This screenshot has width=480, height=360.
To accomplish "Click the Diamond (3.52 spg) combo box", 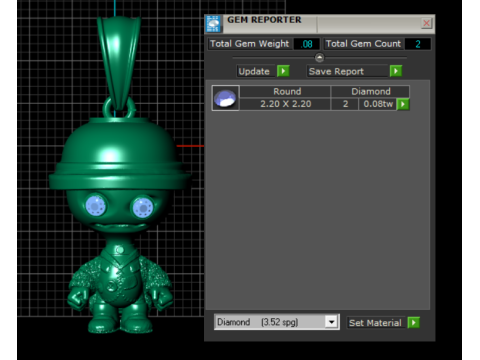I will tap(277, 322).
